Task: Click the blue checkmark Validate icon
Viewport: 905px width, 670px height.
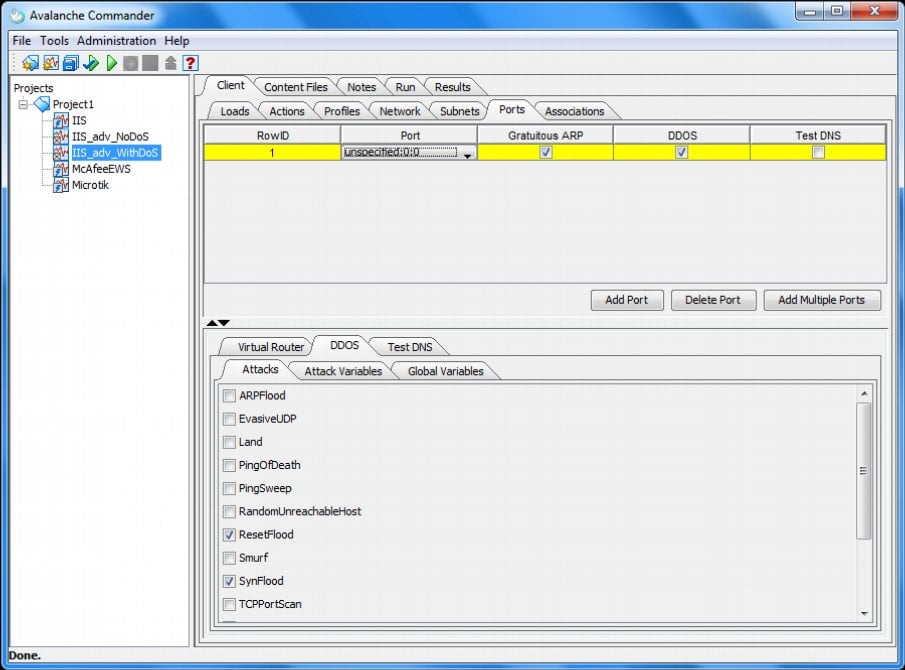Action: (91, 63)
